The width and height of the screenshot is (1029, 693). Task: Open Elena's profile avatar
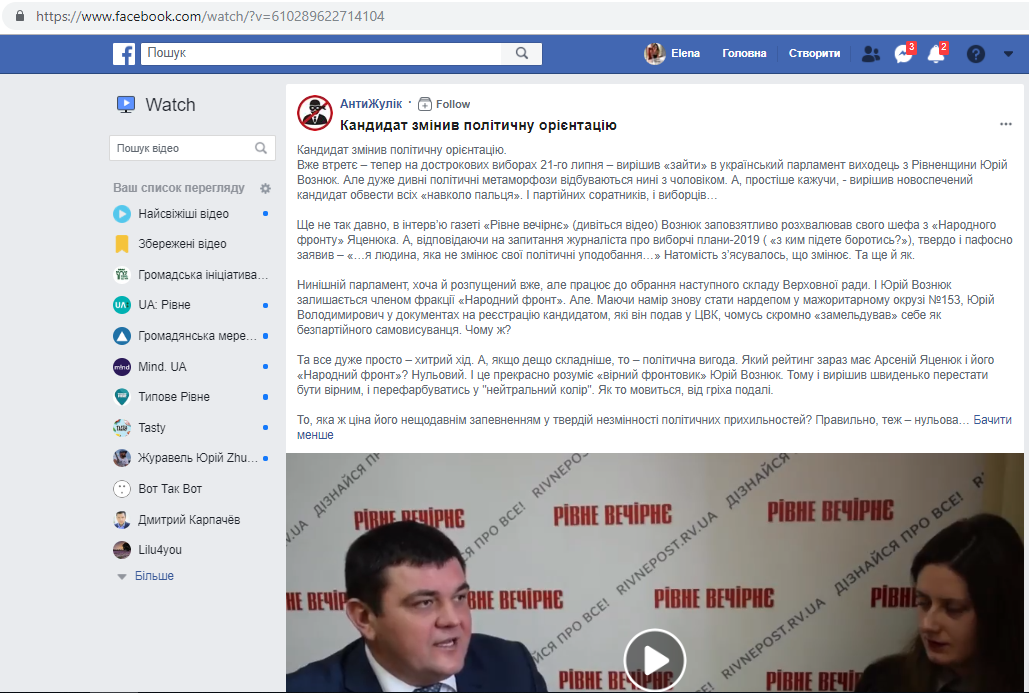click(654, 54)
